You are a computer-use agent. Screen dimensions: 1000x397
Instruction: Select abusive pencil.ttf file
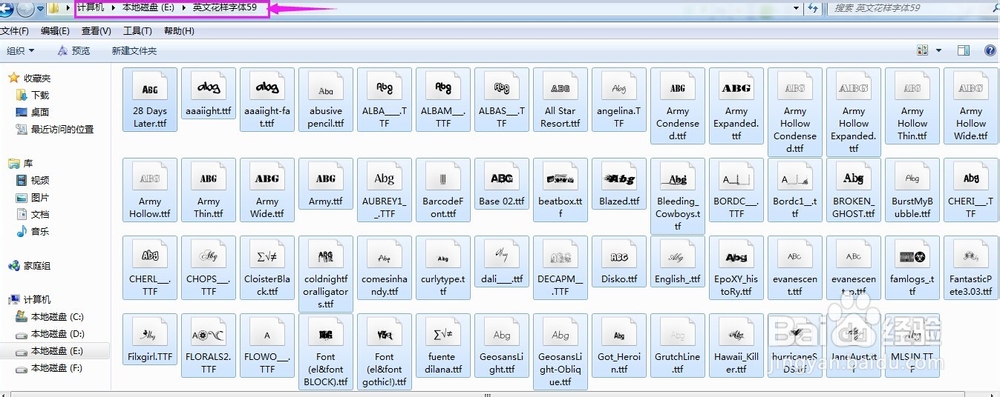click(325, 100)
